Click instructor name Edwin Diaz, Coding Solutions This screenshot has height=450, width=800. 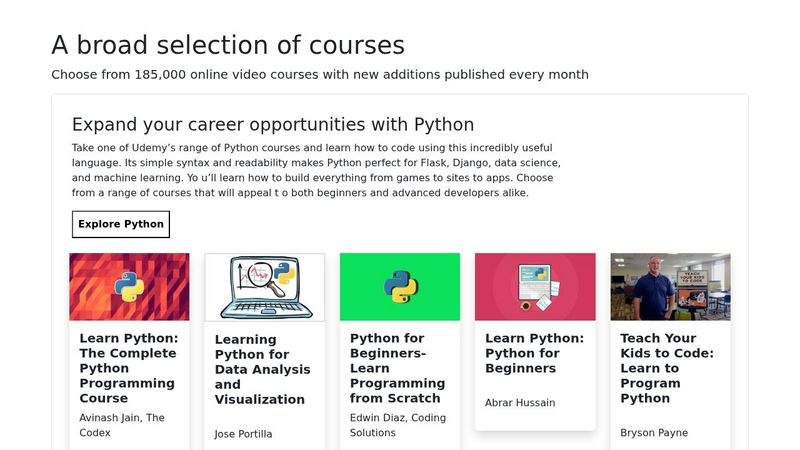coord(397,425)
